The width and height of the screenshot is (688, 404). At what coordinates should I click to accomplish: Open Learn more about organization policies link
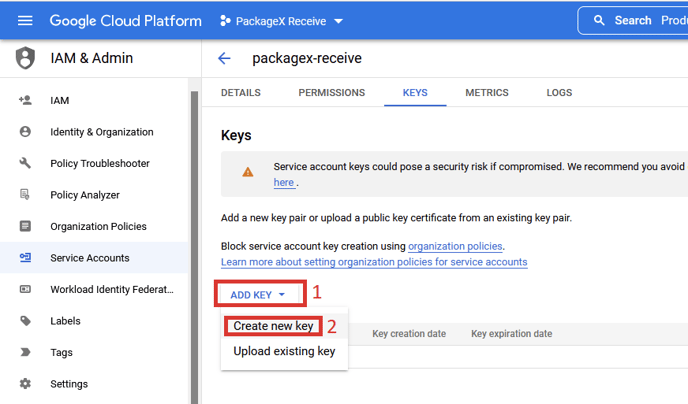pyautogui.click(x=374, y=262)
